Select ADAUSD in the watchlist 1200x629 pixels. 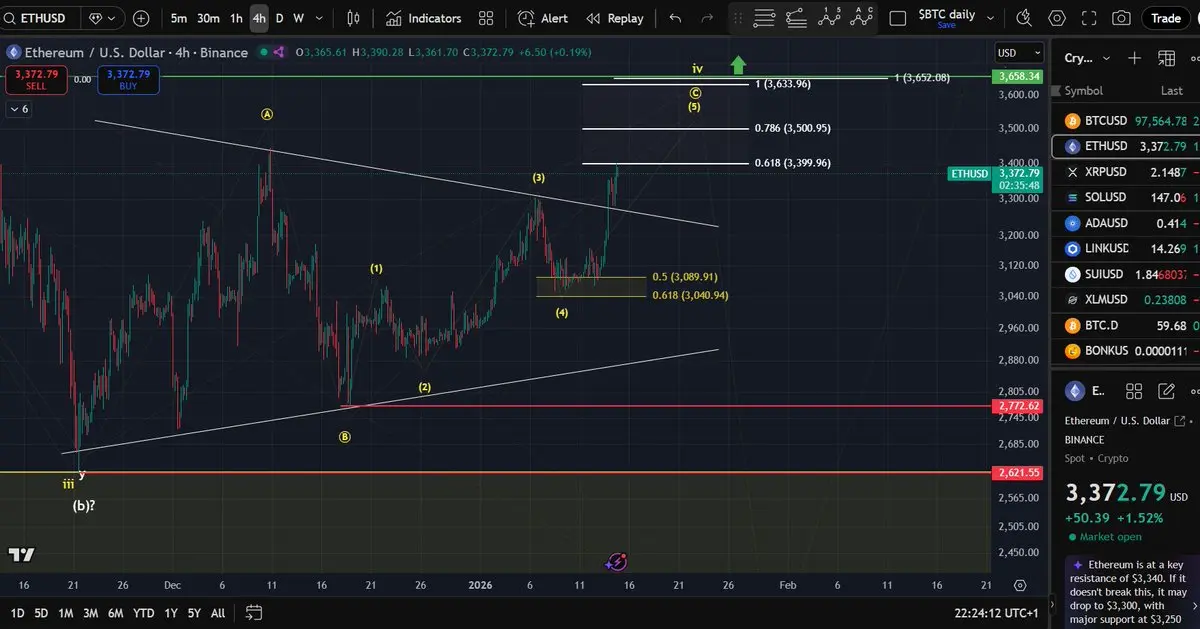pos(1125,223)
